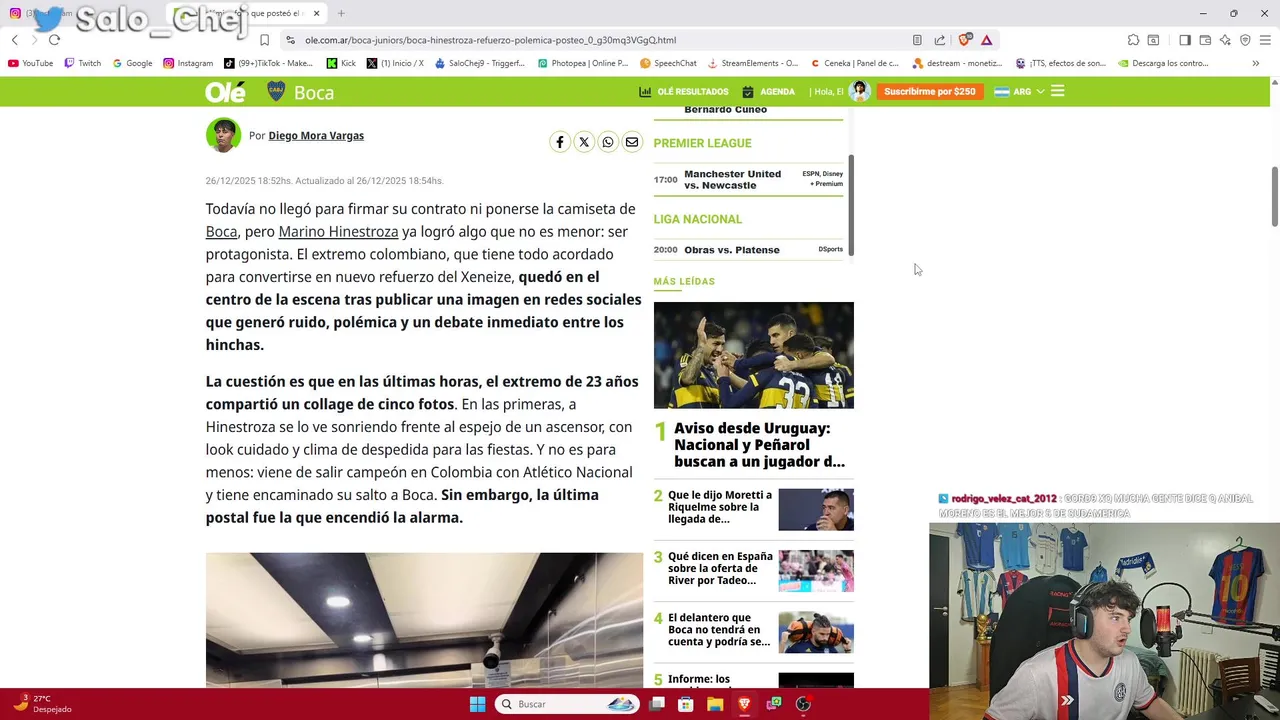Open YouTube bookmark
This screenshot has width=1280, height=720.
point(30,63)
